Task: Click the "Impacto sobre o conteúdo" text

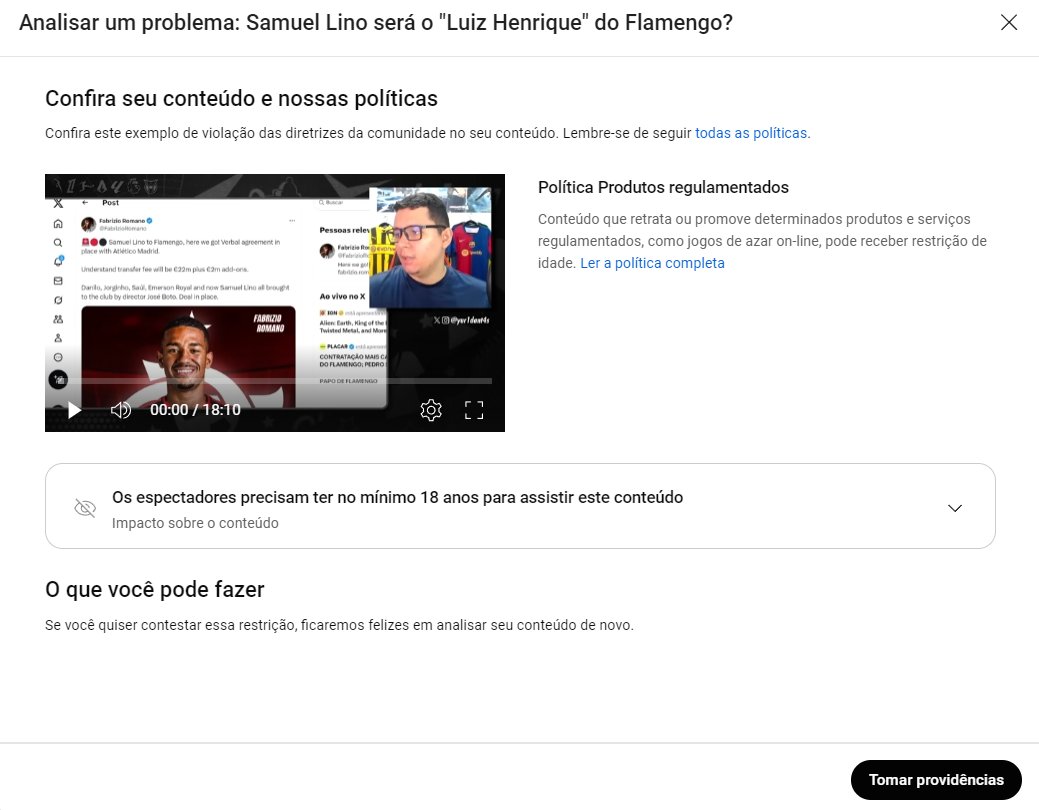Action: coord(195,523)
